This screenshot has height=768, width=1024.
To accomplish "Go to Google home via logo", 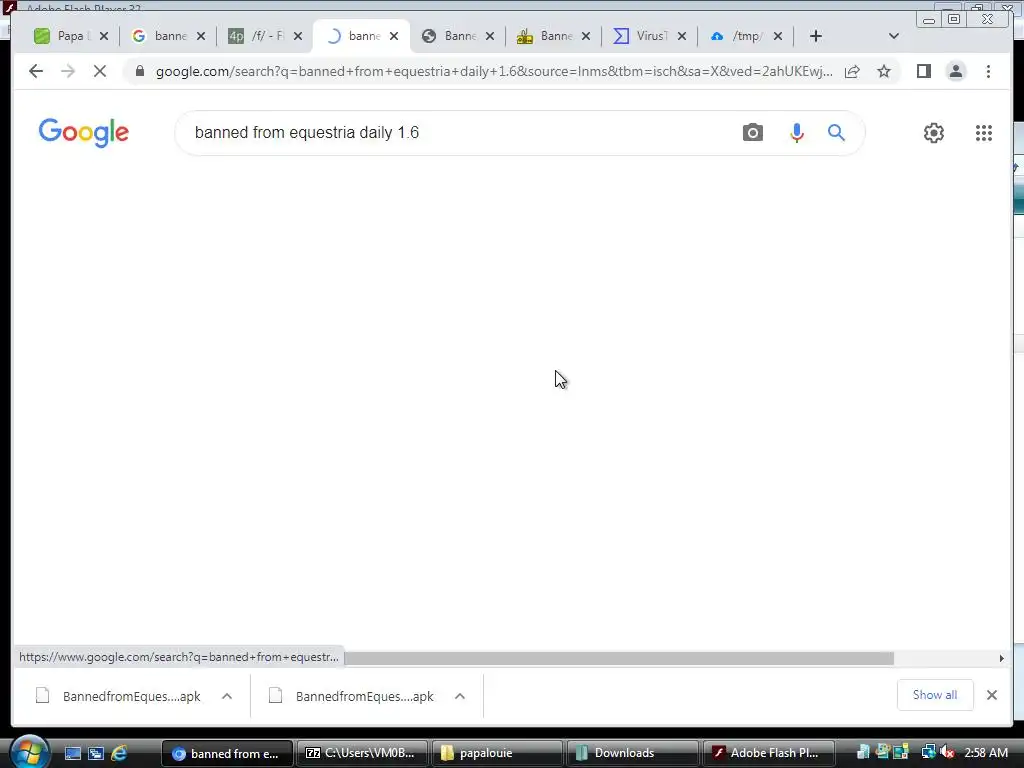I will (84, 133).
